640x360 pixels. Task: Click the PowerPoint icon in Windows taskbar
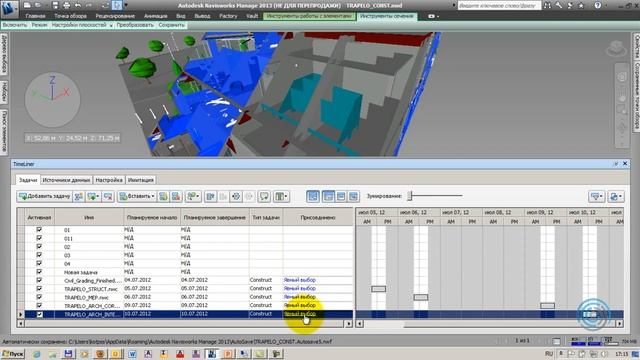[228, 354]
